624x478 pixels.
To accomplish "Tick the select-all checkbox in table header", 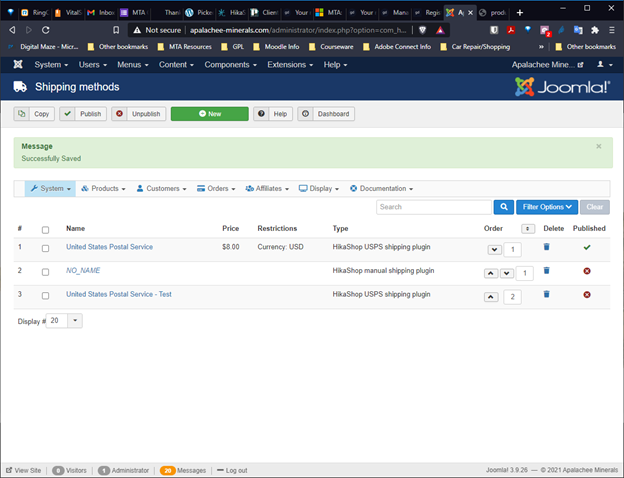I will click(45, 230).
